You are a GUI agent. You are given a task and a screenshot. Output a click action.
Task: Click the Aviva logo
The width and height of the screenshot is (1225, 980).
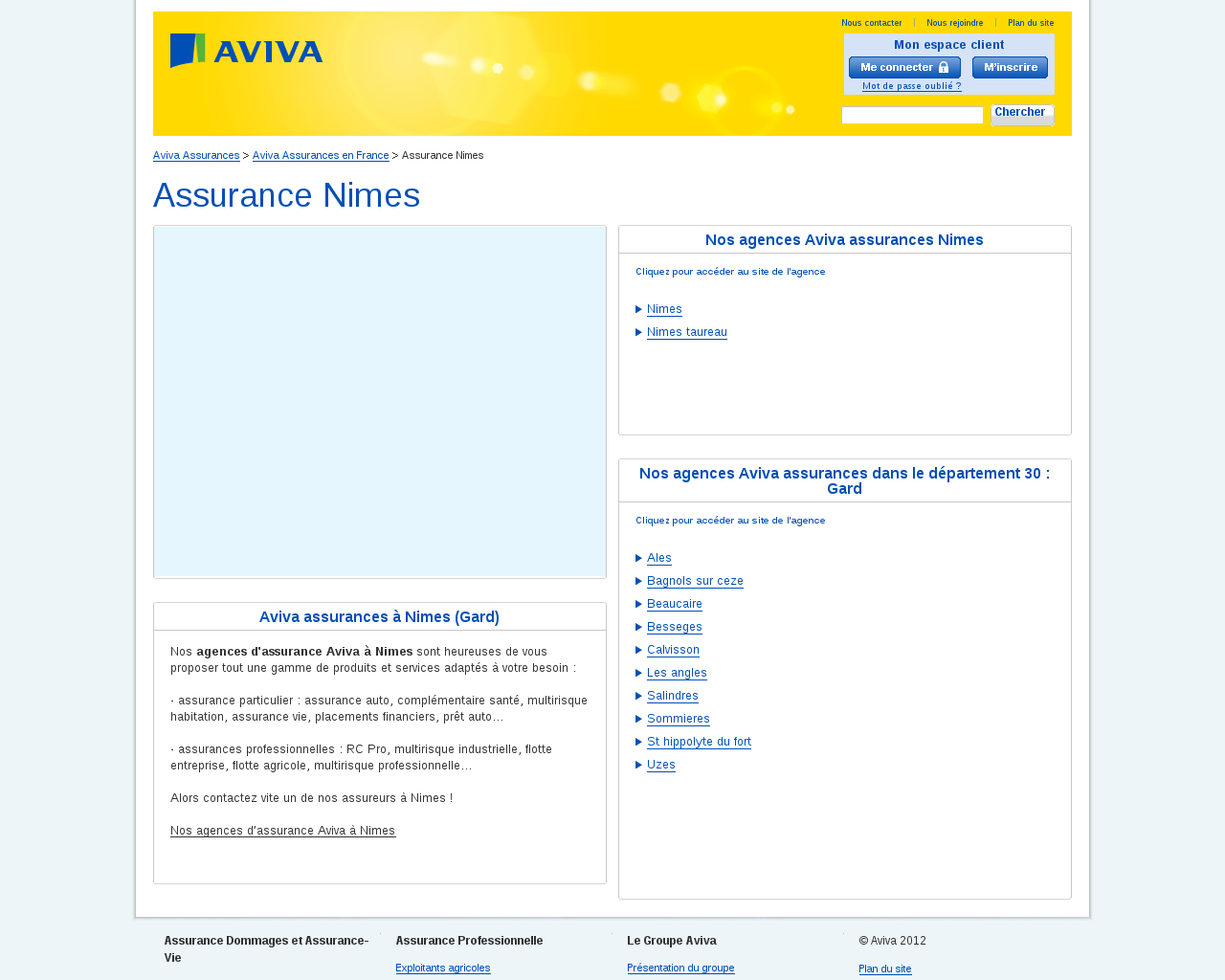(246, 51)
